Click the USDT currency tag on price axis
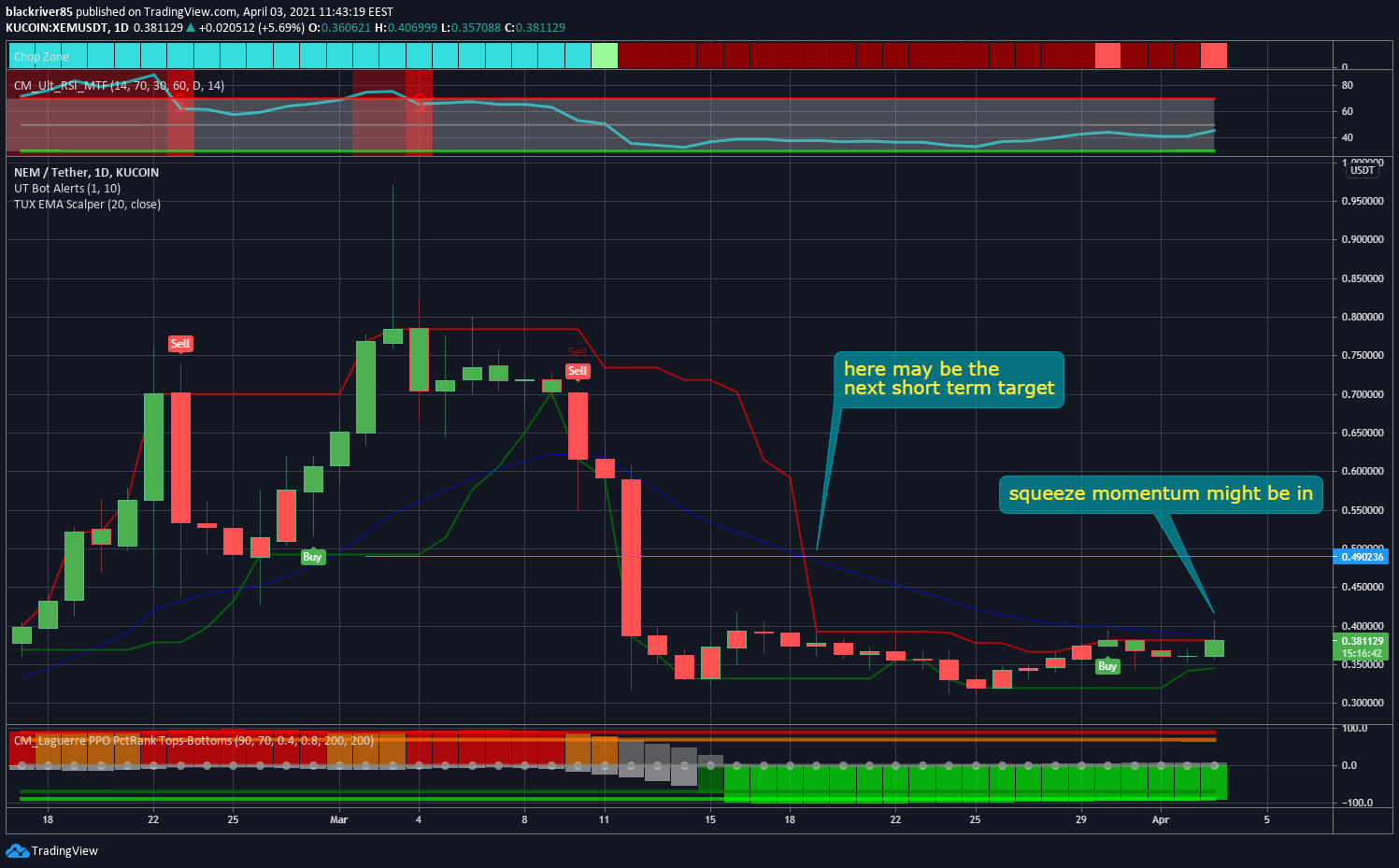 pyautogui.click(x=1362, y=170)
